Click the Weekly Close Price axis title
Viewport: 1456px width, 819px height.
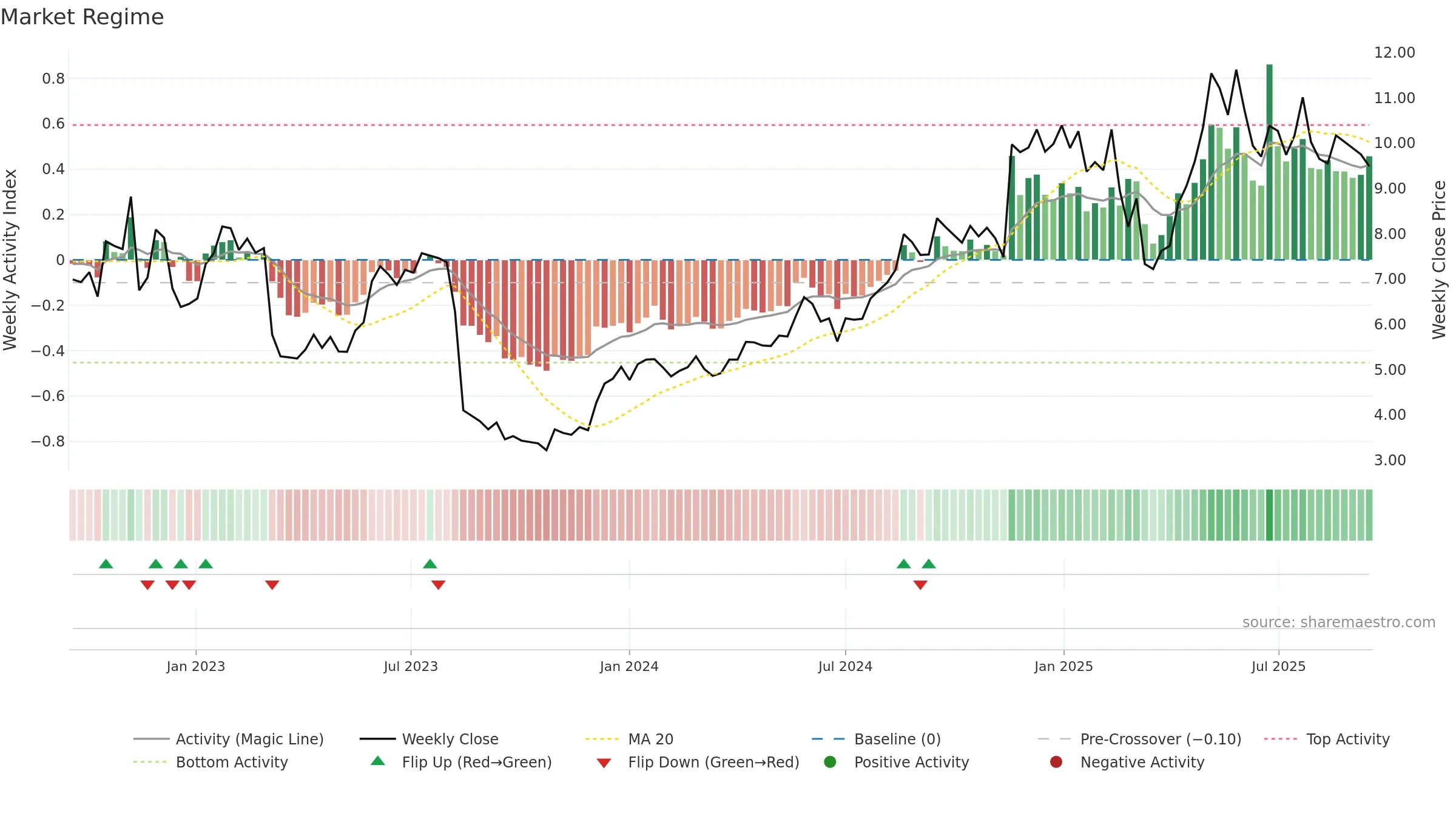[x=1439, y=260]
